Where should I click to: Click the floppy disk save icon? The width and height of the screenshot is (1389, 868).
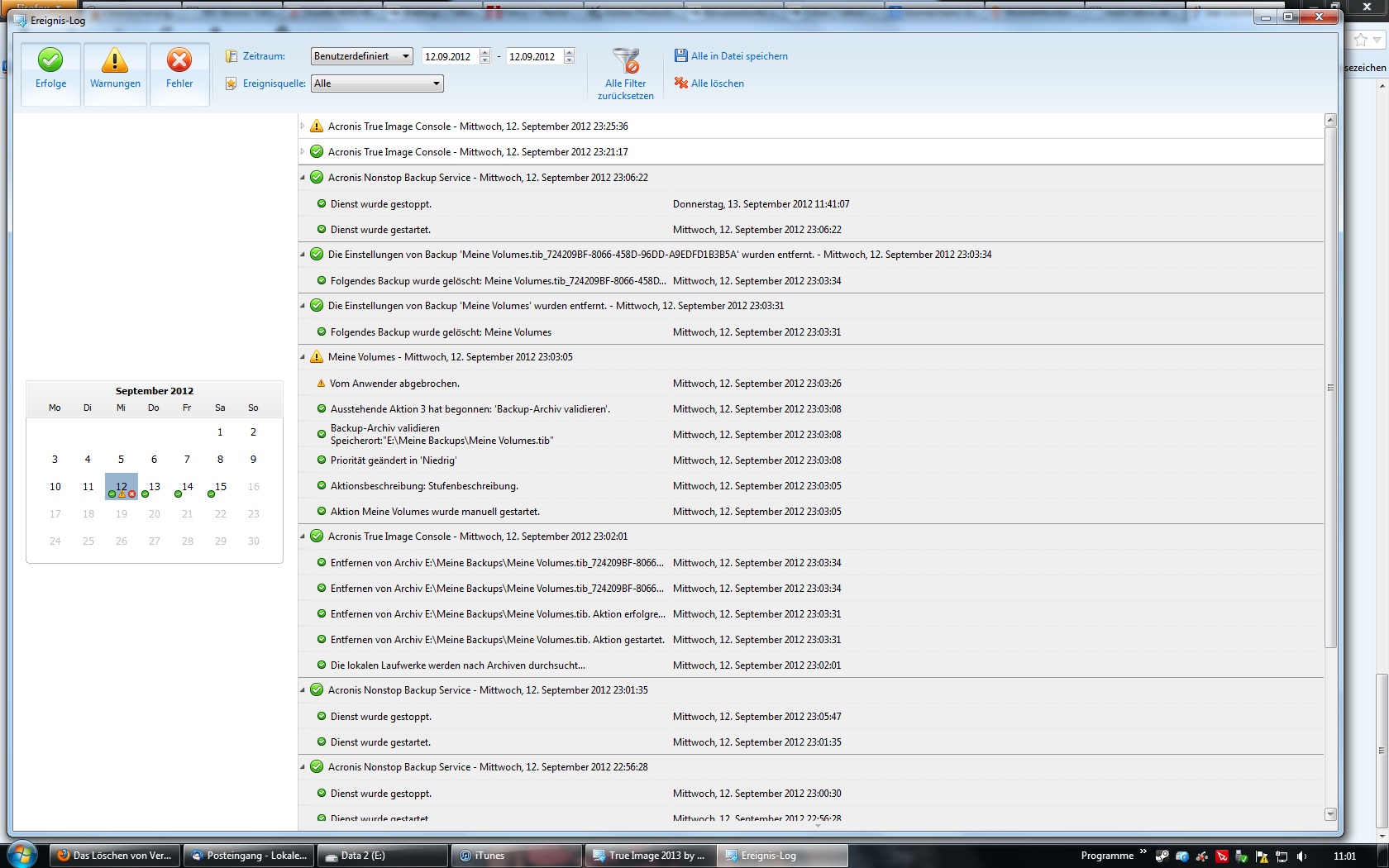[680, 55]
